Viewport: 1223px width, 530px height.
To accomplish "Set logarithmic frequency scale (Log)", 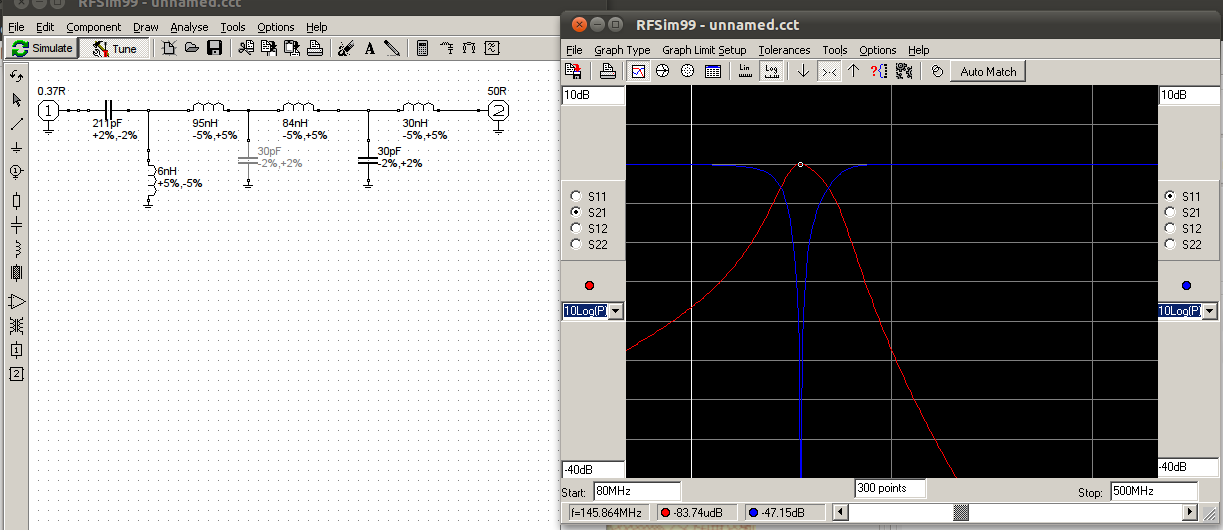I will click(x=771, y=71).
